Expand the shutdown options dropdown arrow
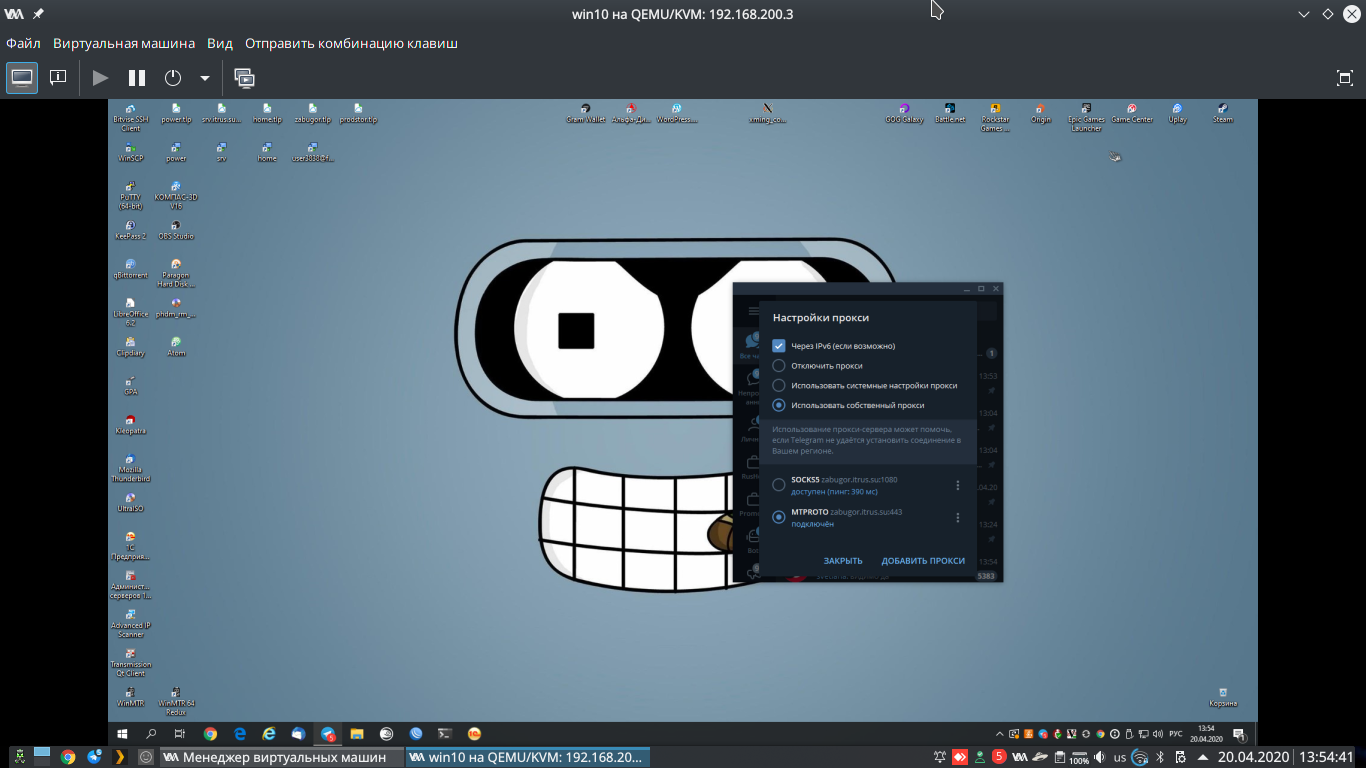The image size is (1366, 768). pos(205,77)
